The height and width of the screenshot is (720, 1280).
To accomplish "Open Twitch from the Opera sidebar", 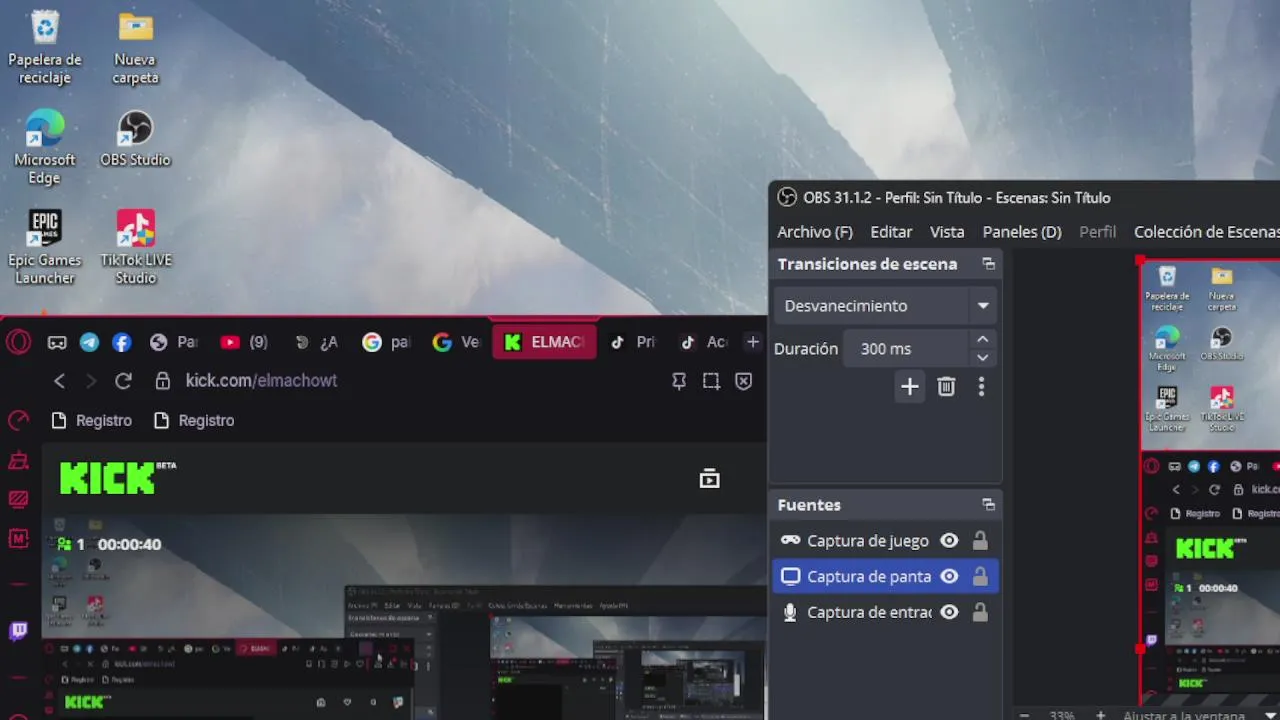I will tap(18, 631).
